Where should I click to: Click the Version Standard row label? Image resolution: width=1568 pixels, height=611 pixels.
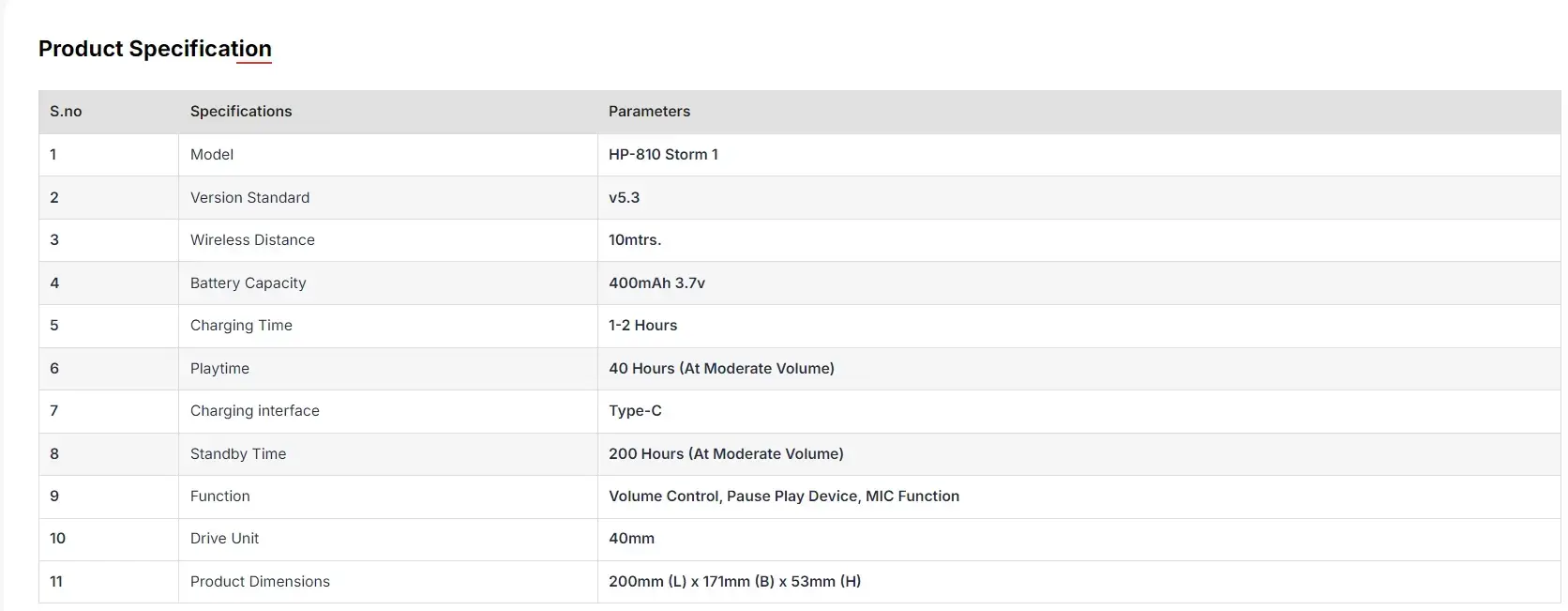(249, 198)
